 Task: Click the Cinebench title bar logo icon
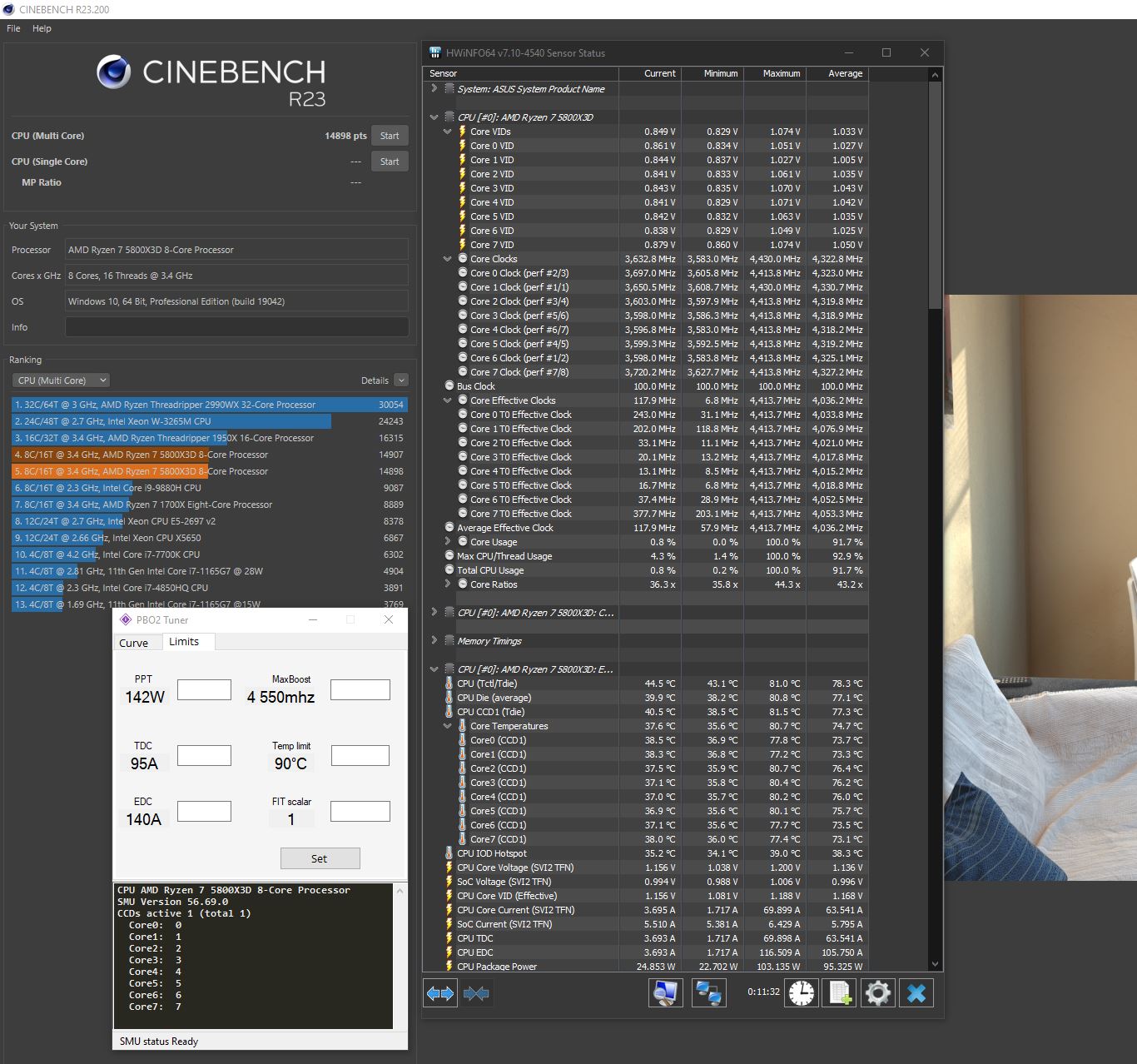tap(8, 9)
